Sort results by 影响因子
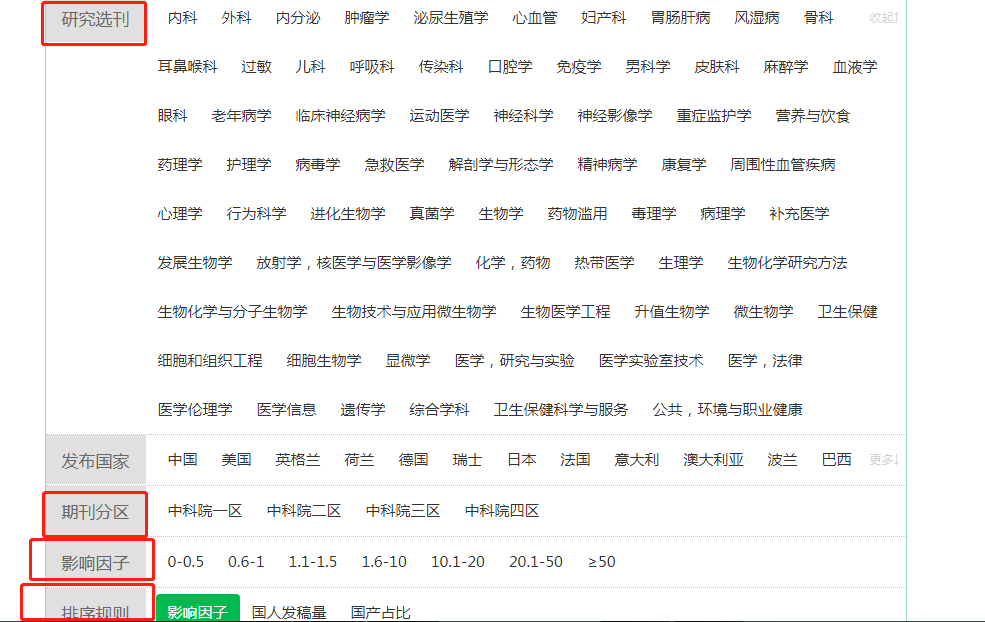Viewport: 985px width, 622px height. 197,611
